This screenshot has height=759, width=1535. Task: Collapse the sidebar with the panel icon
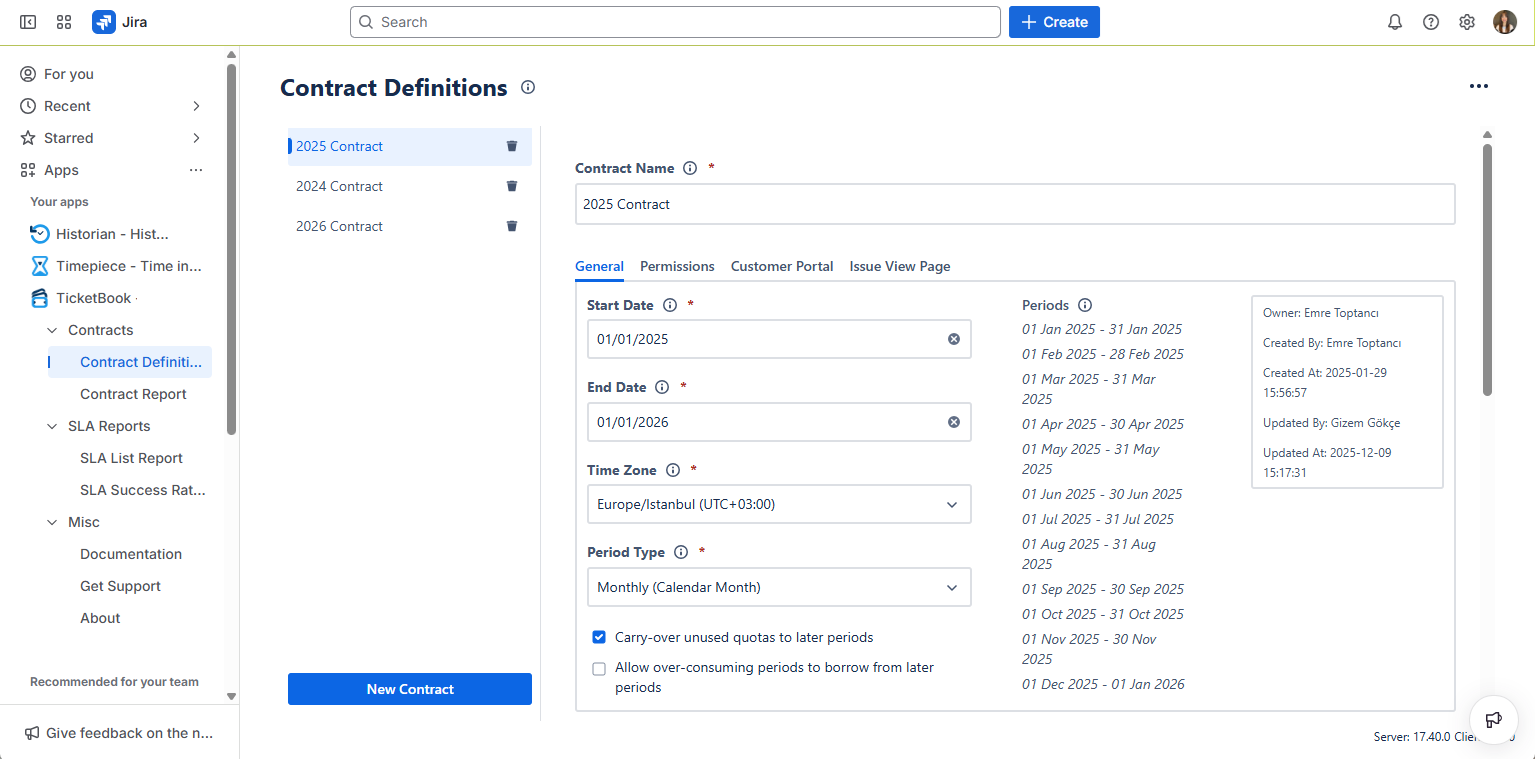[x=28, y=22]
